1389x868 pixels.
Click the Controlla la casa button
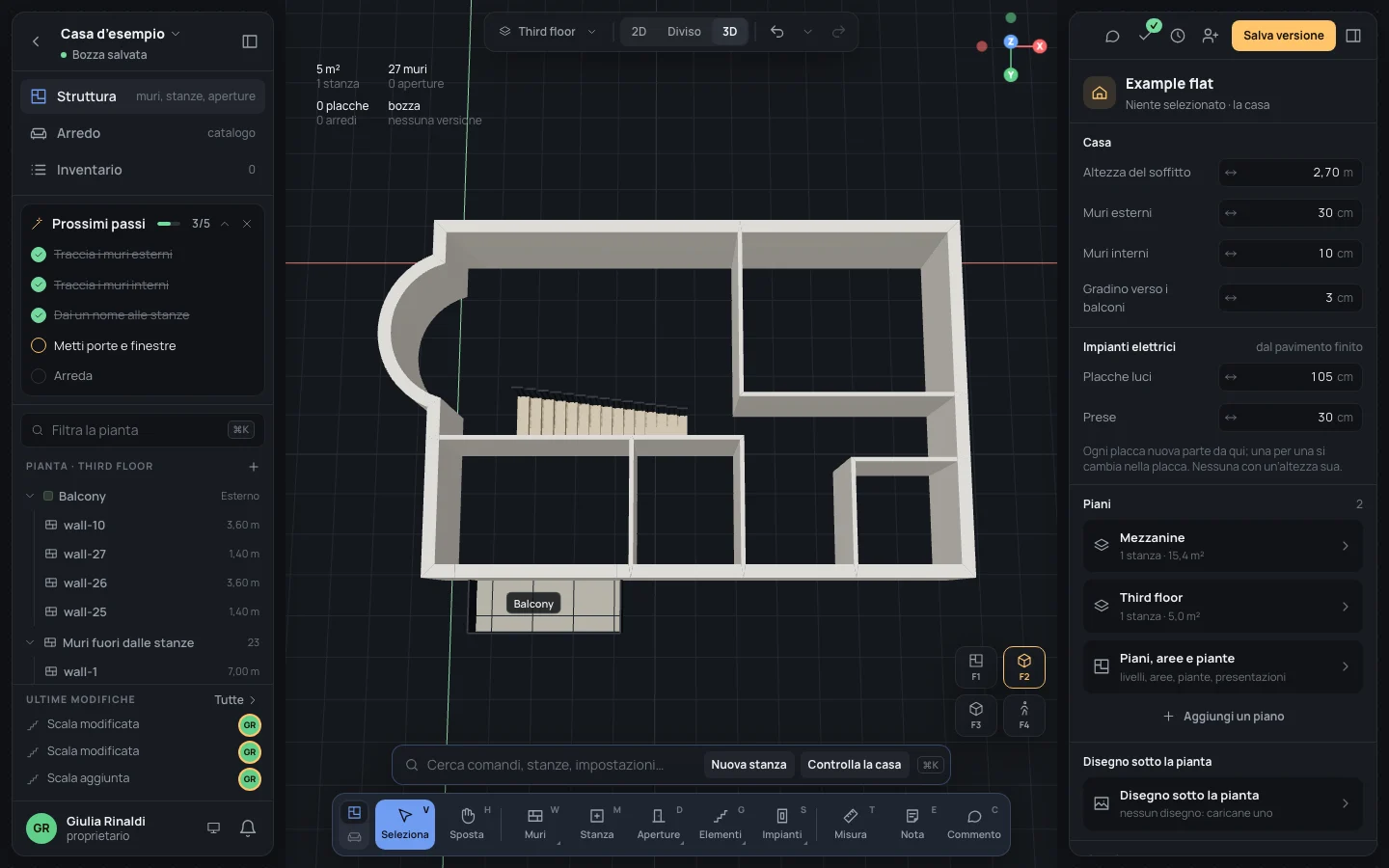[854, 765]
